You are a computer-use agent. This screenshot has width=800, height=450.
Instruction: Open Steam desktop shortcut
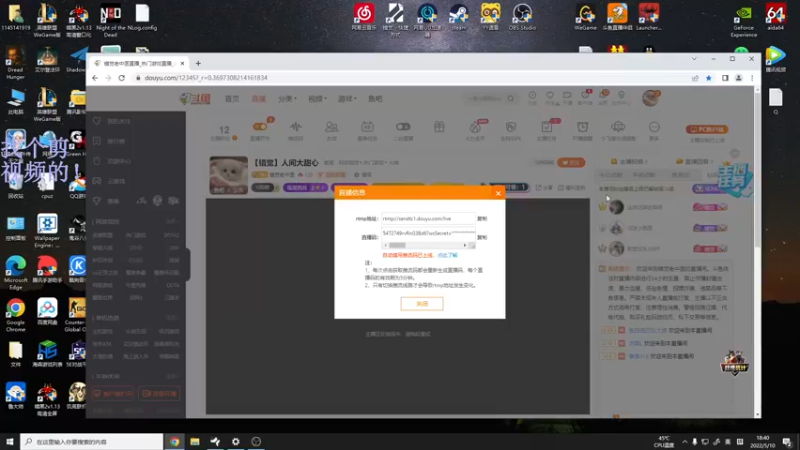coord(458,17)
